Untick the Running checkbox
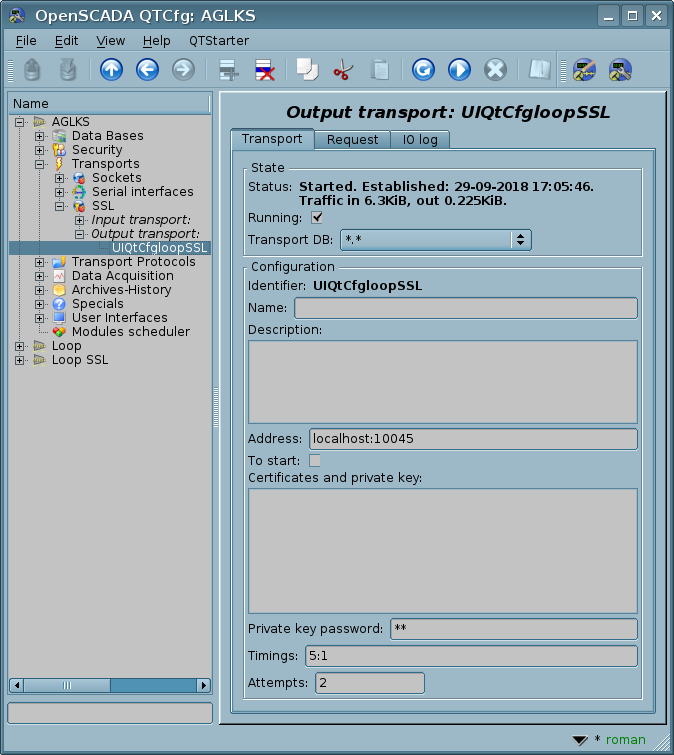 (x=317, y=218)
